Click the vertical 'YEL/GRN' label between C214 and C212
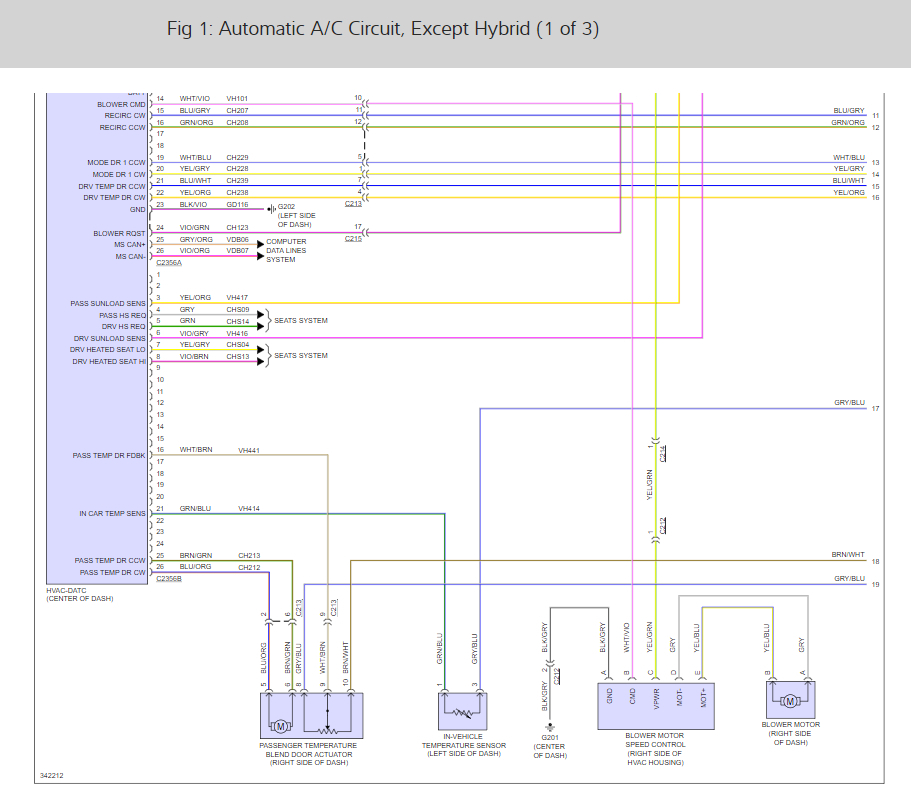Screen dimensions: 911x808 click(650, 485)
